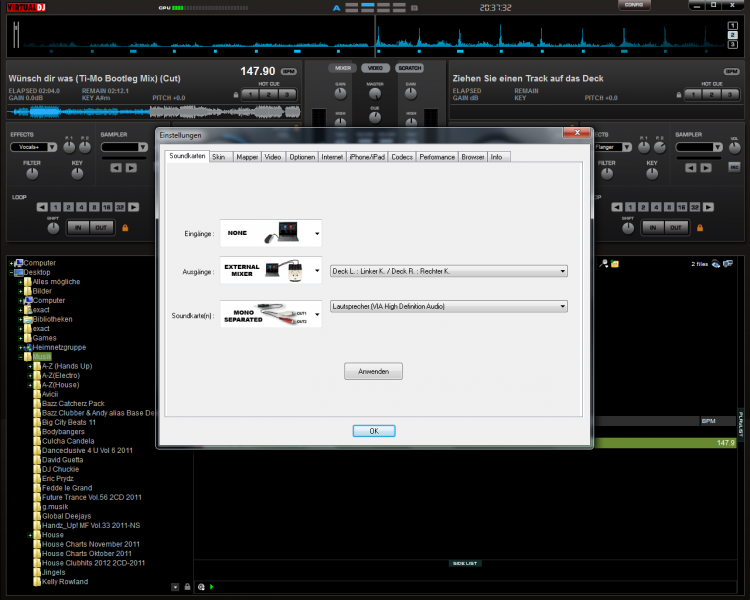This screenshot has width=750, height=600.
Task: Switch to the Internet tab
Action: click(332, 157)
